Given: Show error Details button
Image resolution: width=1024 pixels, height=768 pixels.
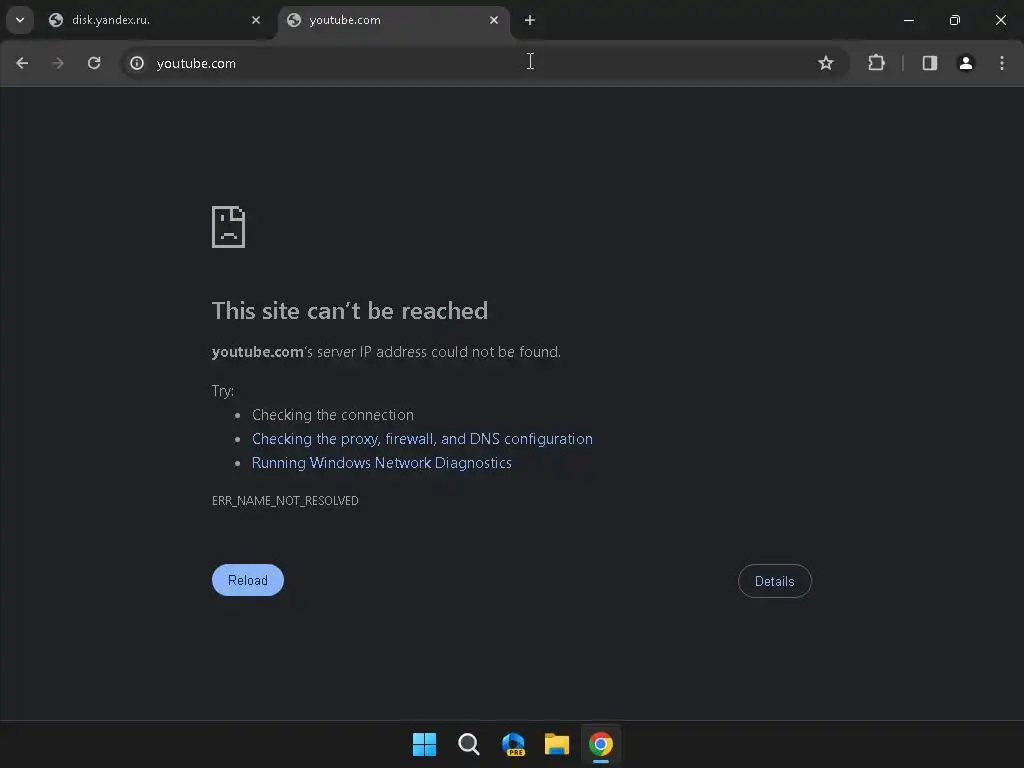Looking at the screenshot, I should click(775, 581).
